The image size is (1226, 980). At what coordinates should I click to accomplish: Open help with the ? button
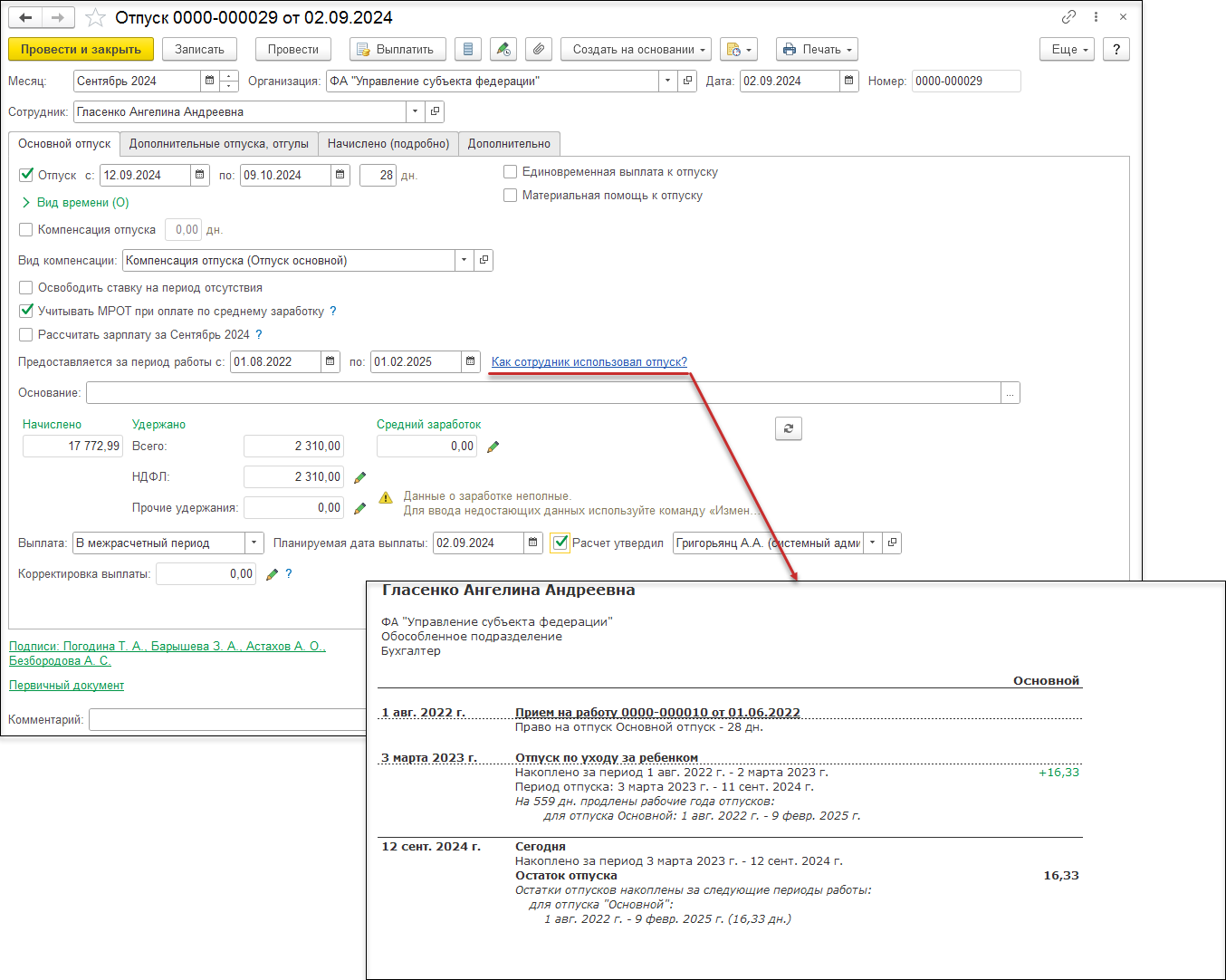pyautogui.click(x=1116, y=49)
